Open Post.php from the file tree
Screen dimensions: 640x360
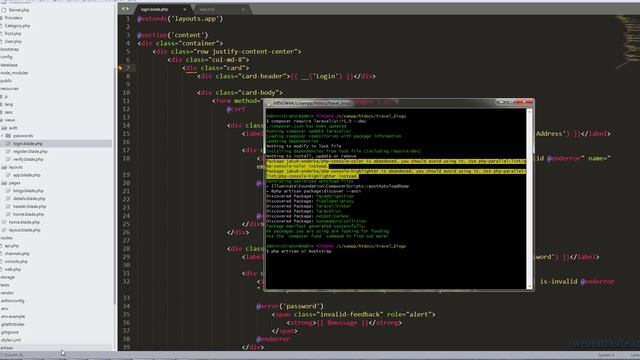(x=13, y=33)
